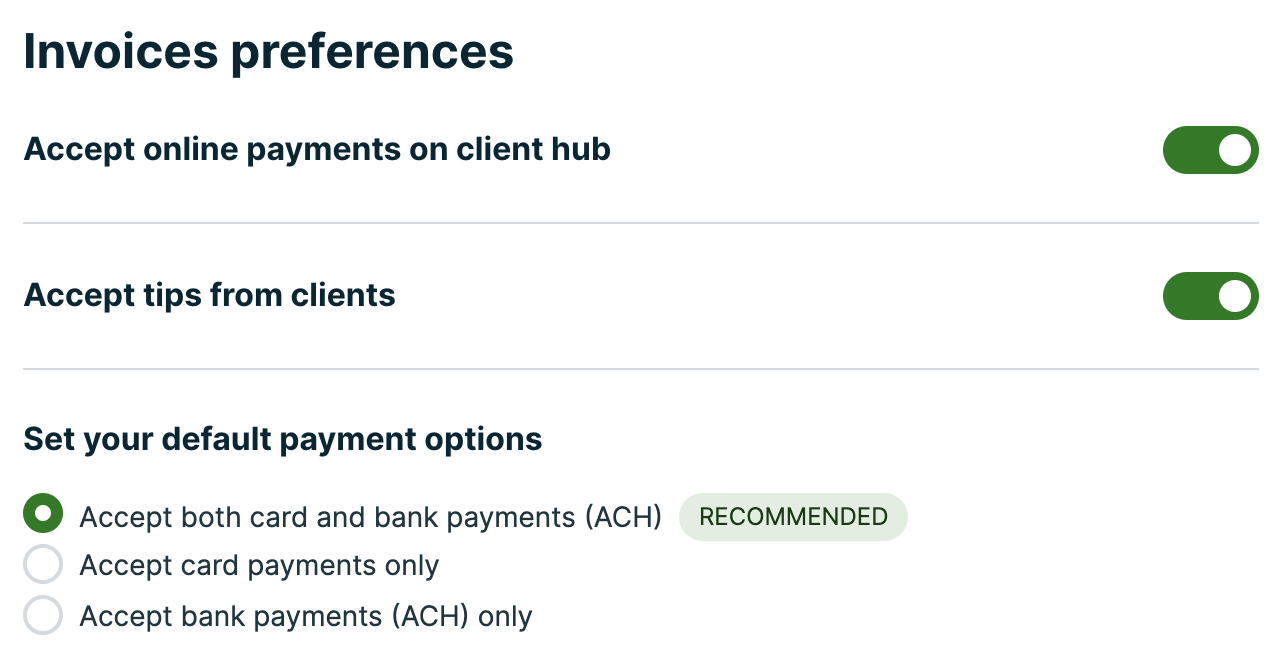This screenshot has height=666, width=1286.
Task: Click the white dot inside the selected radio
Action: 43,514
